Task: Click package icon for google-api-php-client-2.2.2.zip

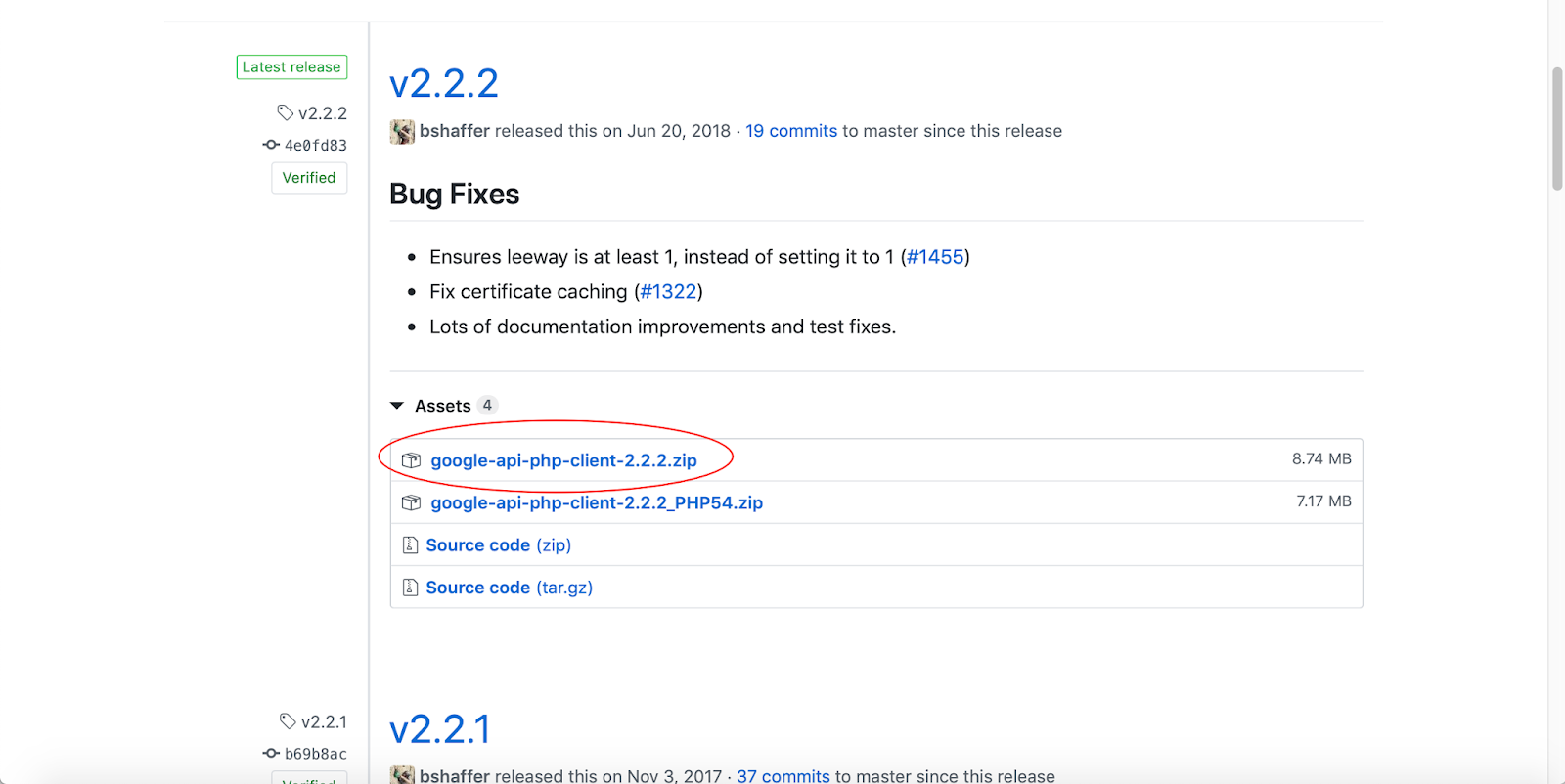Action: point(411,460)
